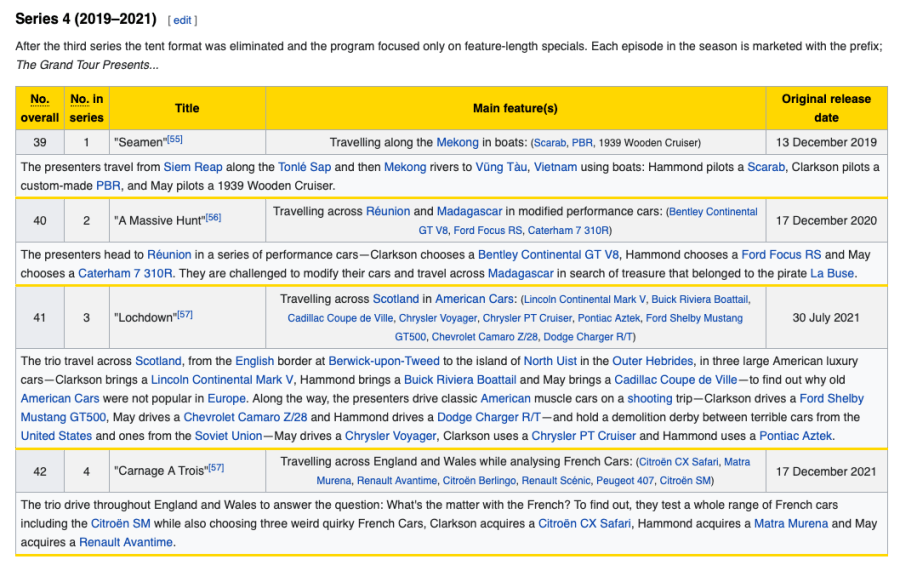Viewport: 900px width, 565px height.
Task: Click the 'Original release date' column header
Action: tap(826, 108)
